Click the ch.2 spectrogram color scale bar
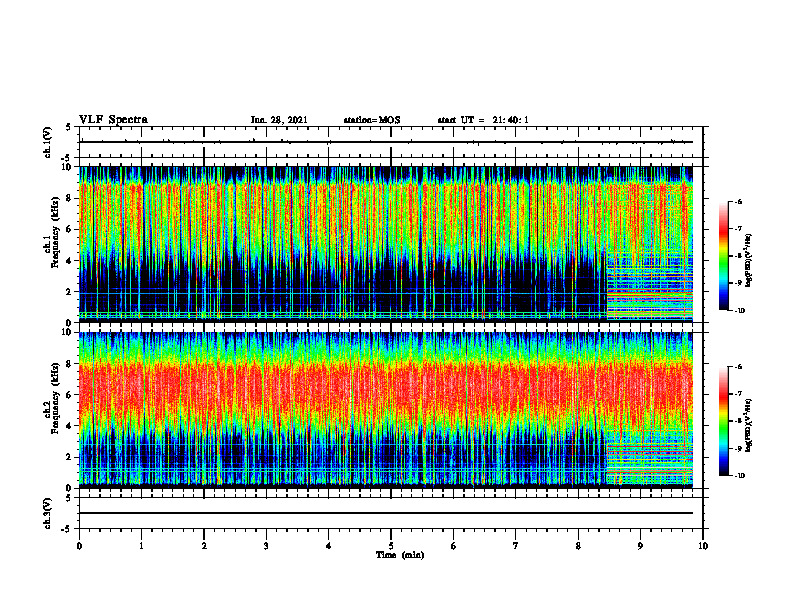792x612 pixels. coord(723,421)
